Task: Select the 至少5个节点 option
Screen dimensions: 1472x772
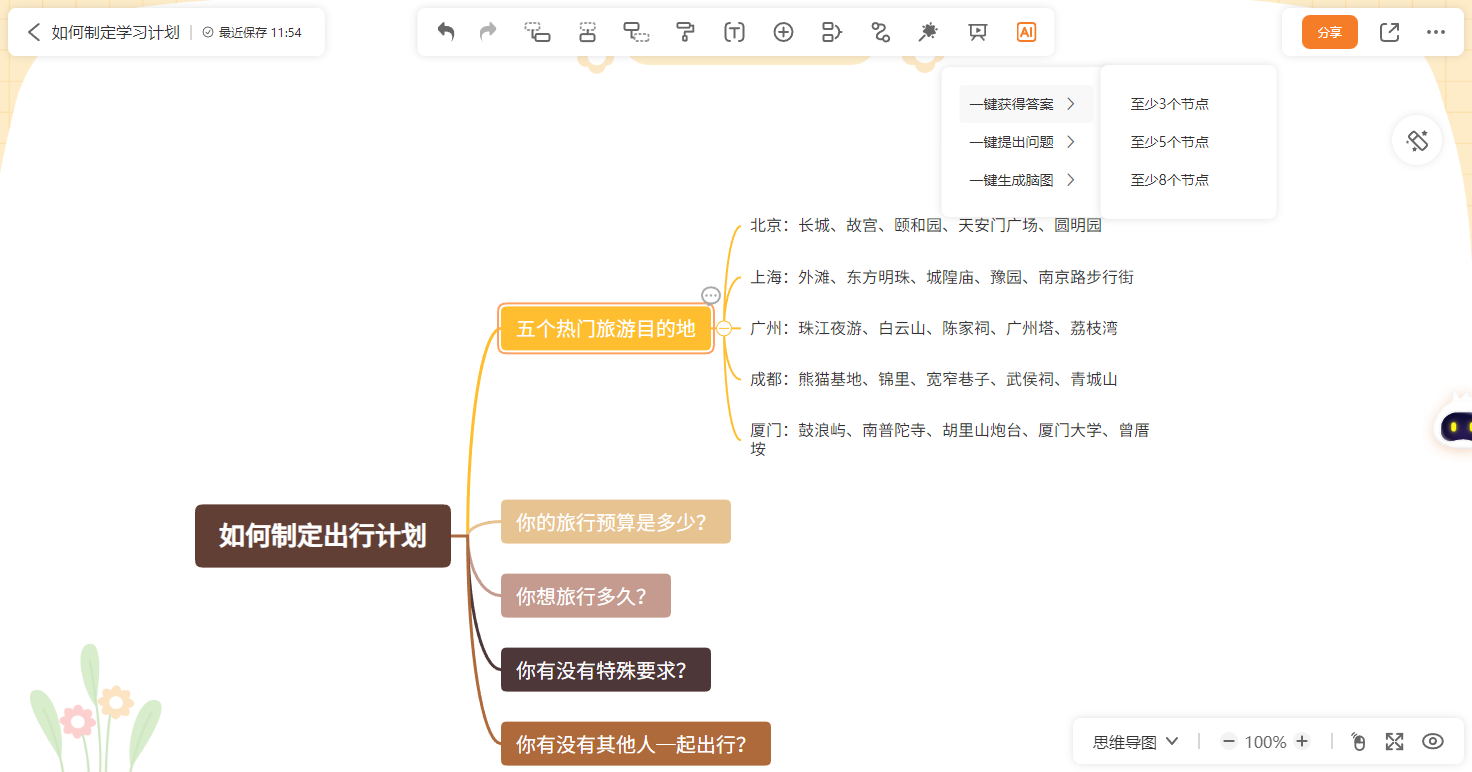Action: click(1169, 142)
